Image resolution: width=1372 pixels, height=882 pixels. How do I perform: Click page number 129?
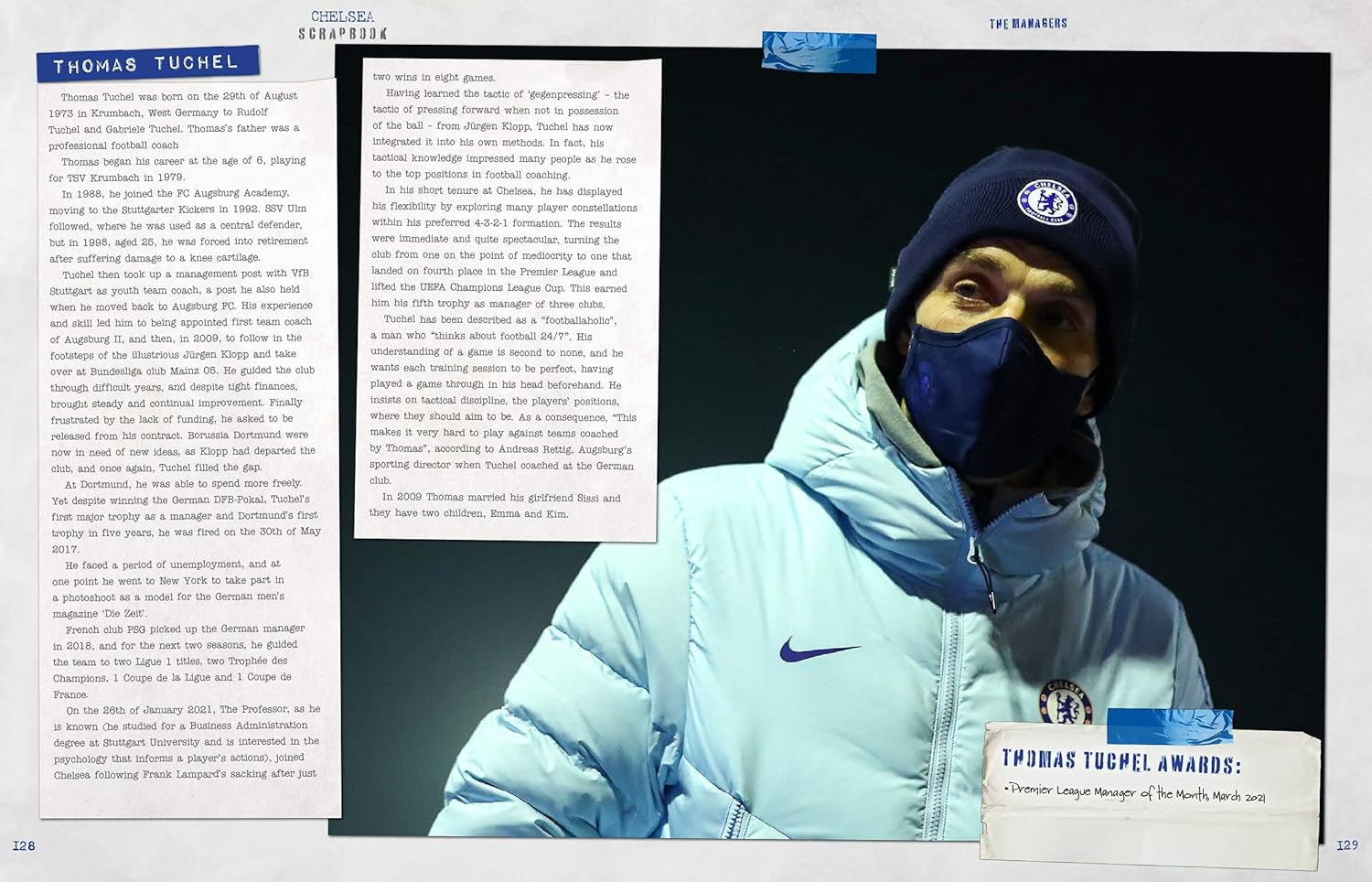(x=1346, y=845)
